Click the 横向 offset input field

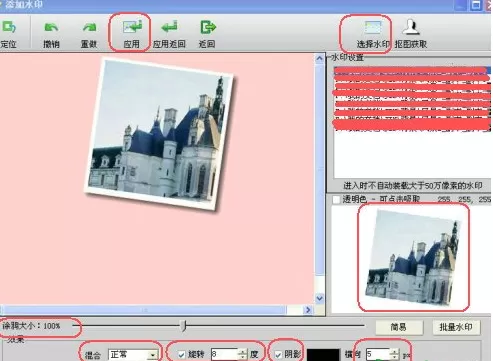pyautogui.click(x=378, y=354)
